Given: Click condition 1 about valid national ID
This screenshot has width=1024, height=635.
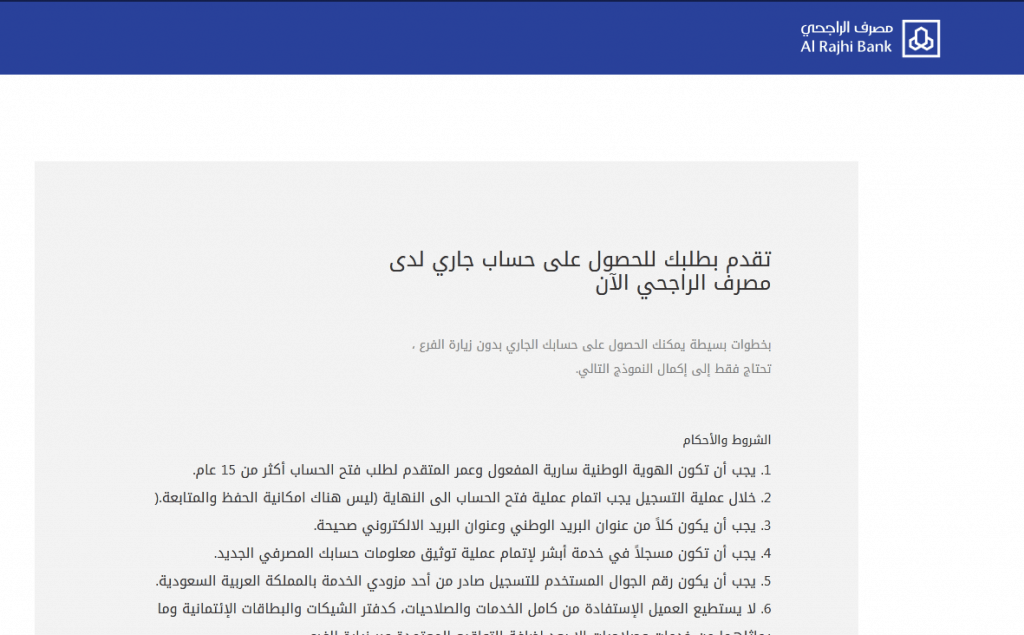Looking at the screenshot, I should [x=482, y=470].
